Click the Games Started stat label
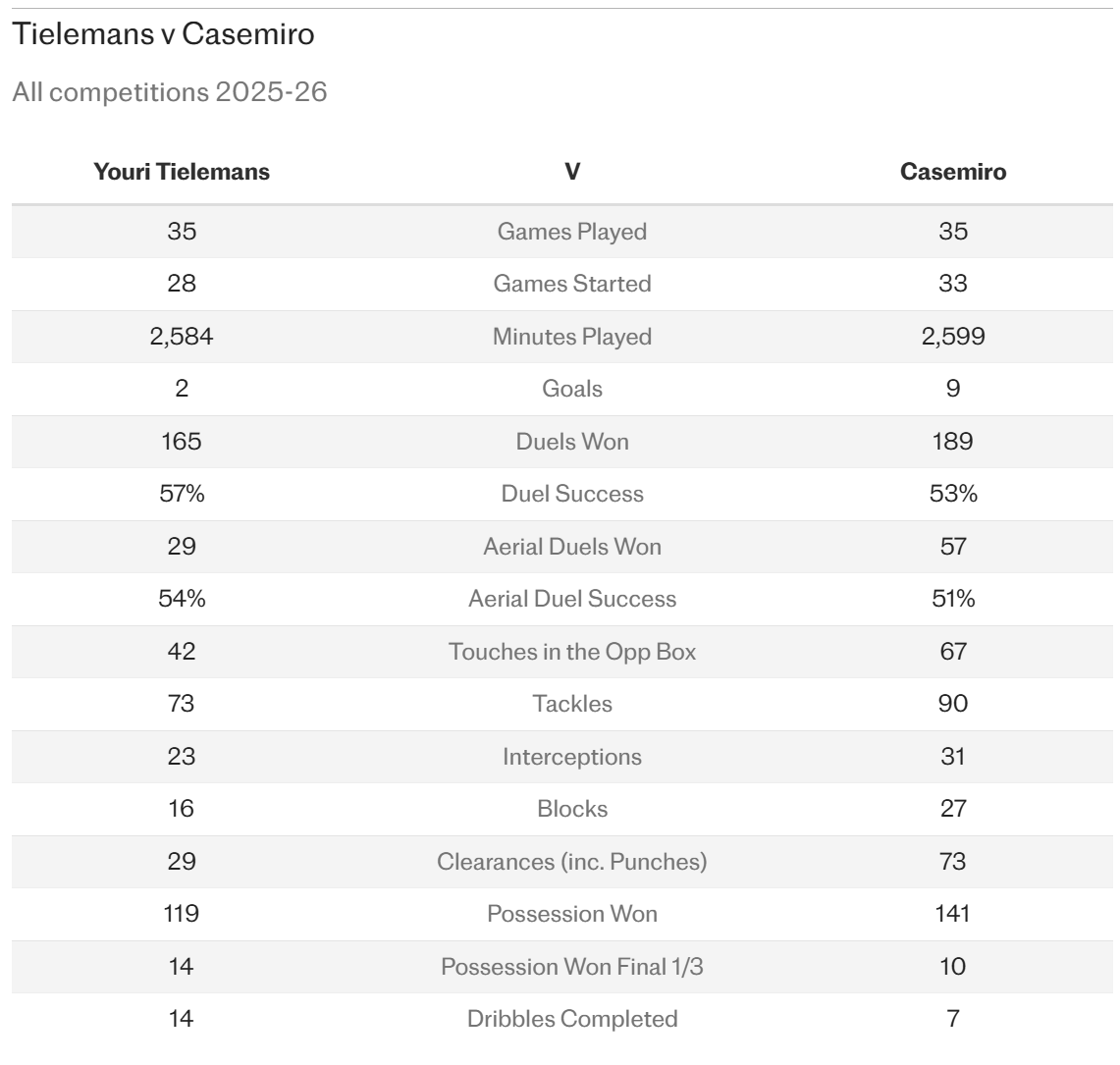The image size is (1120, 1065). point(572,284)
